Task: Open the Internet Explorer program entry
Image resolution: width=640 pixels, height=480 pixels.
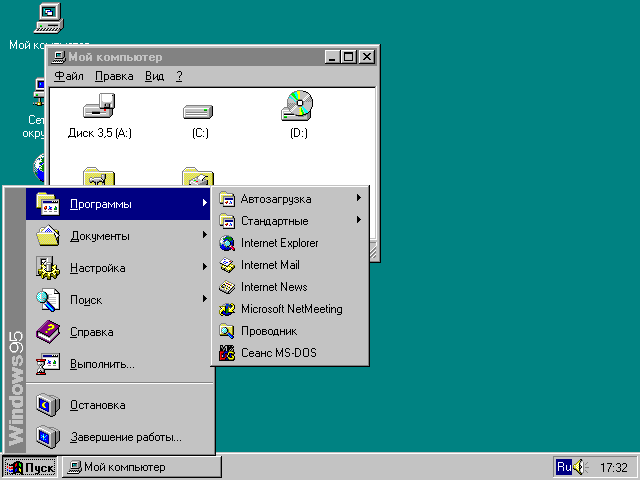Action: (290, 243)
